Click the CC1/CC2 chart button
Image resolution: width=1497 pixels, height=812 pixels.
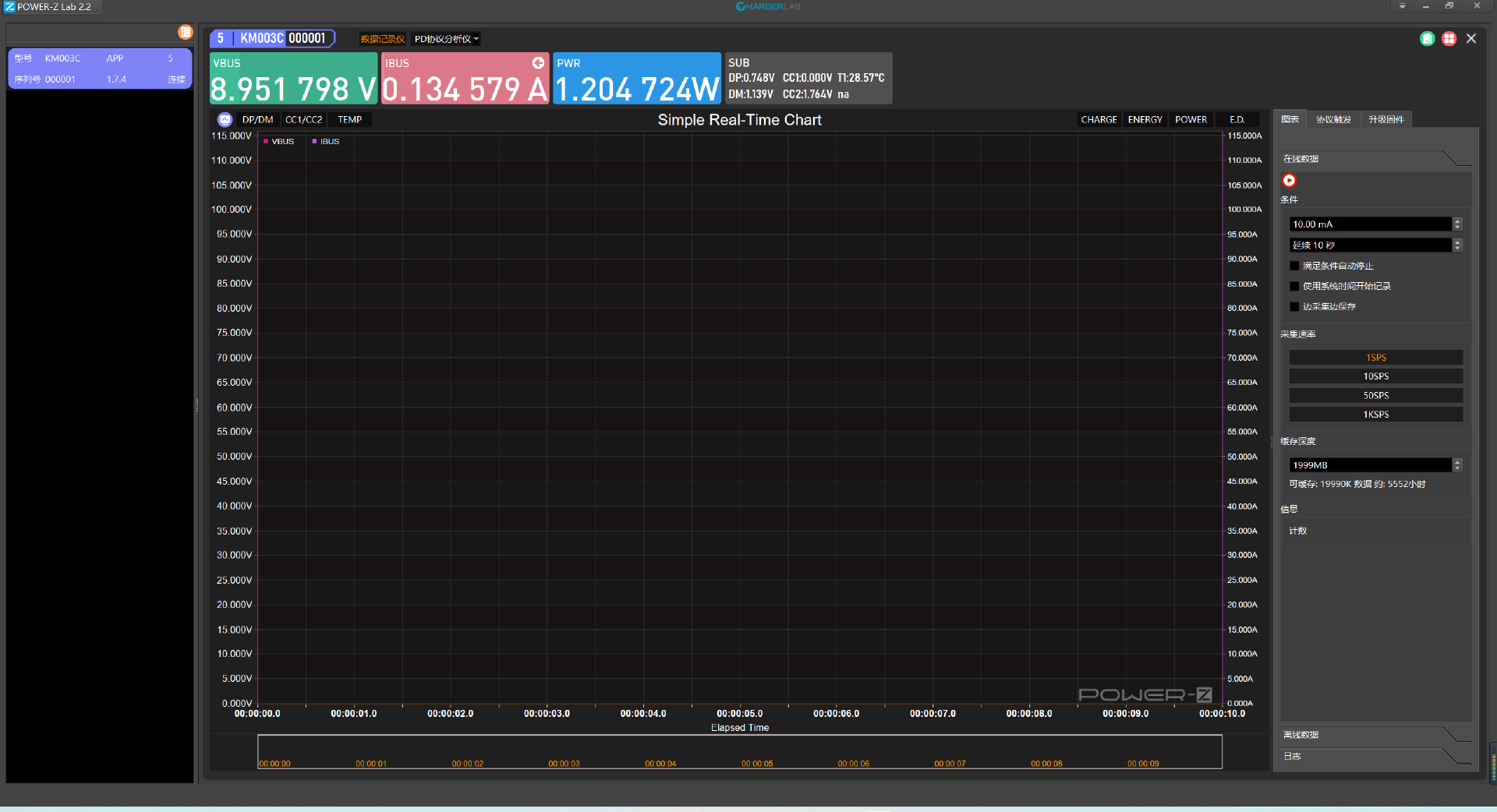303,120
